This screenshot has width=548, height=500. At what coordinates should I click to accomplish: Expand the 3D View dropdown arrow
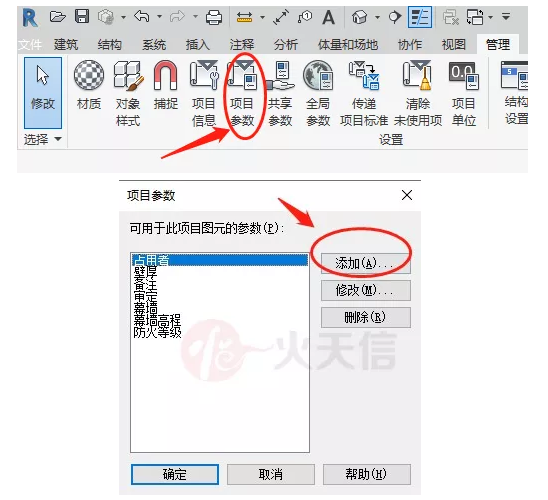point(377,17)
